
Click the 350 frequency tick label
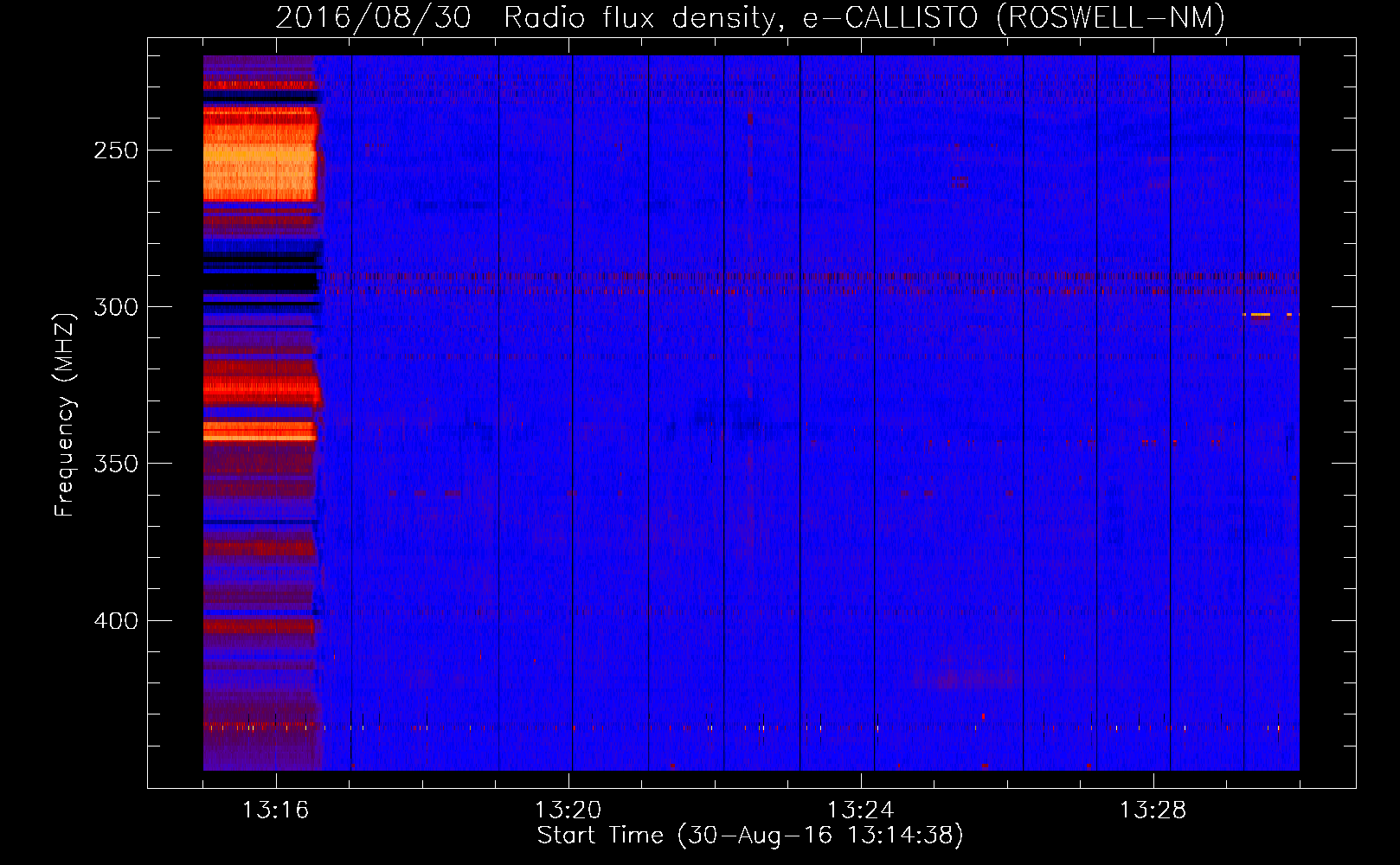point(115,464)
